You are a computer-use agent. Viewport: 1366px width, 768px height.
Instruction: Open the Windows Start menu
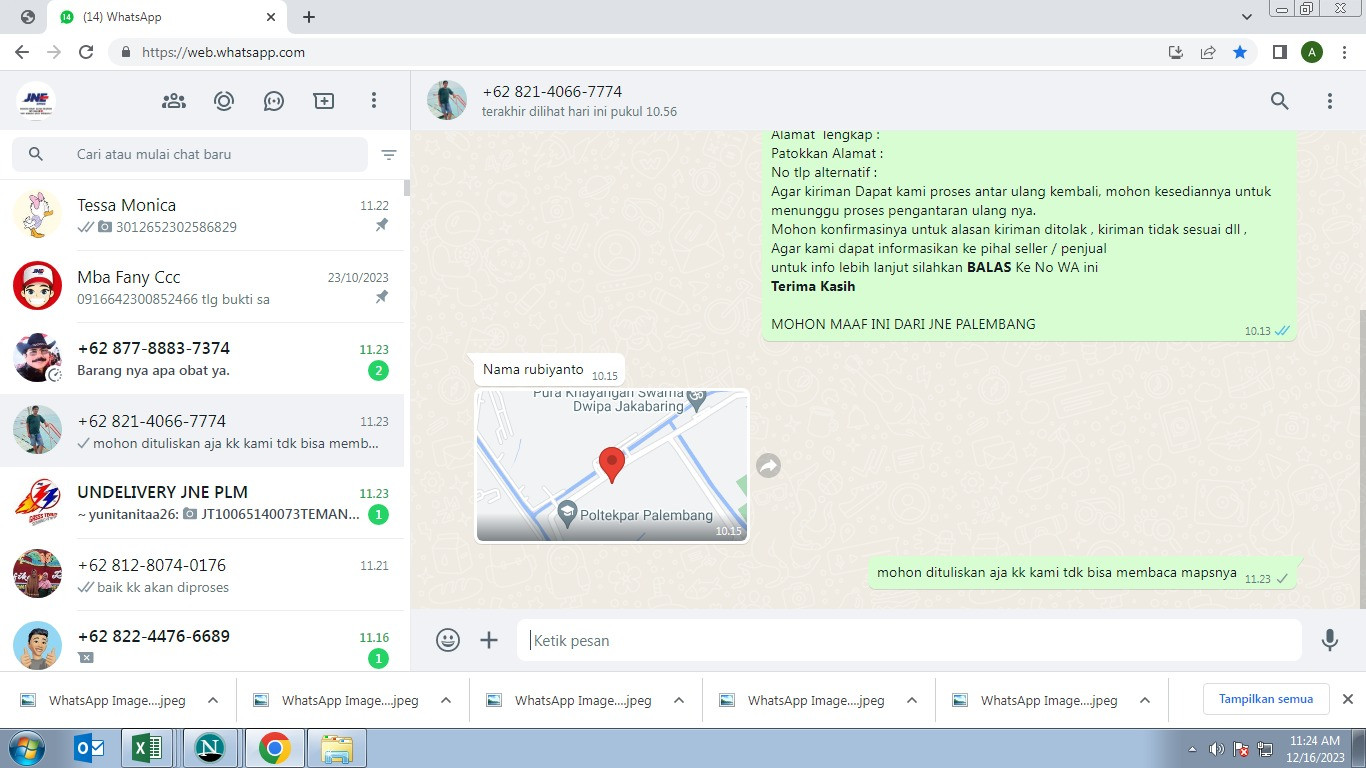coord(26,748)
